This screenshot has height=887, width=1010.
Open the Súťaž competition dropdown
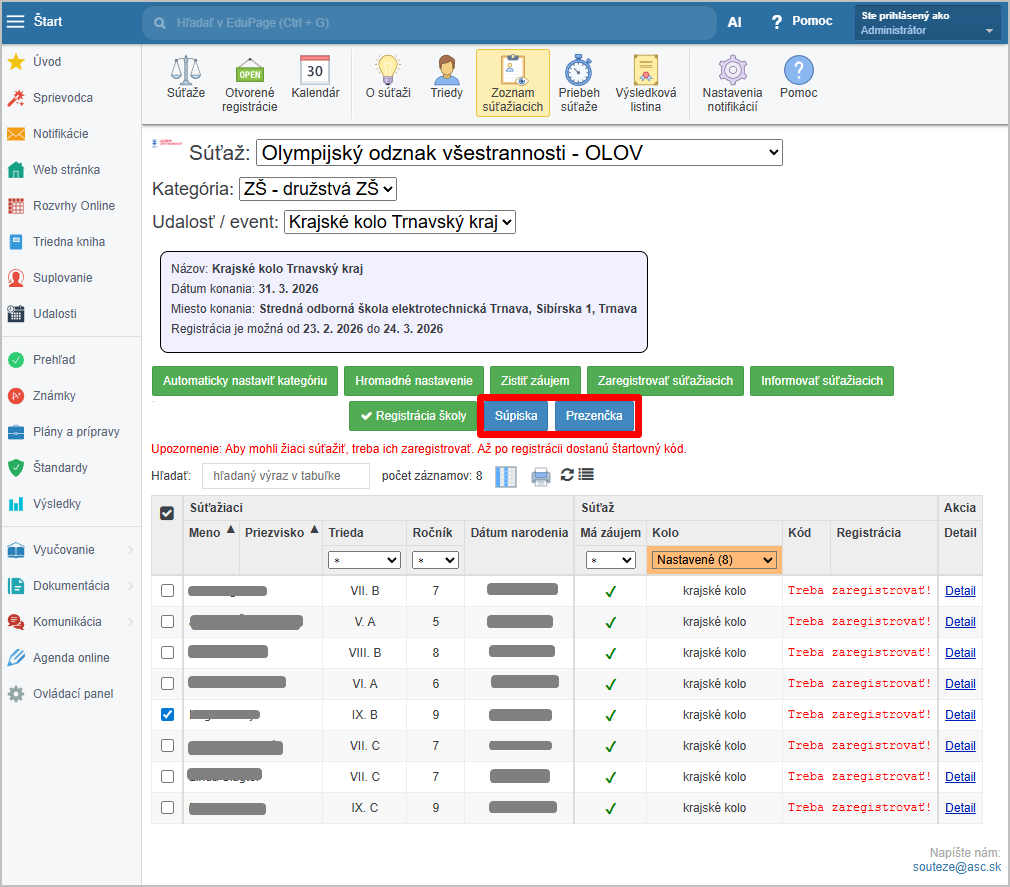[x=519, y=153]
